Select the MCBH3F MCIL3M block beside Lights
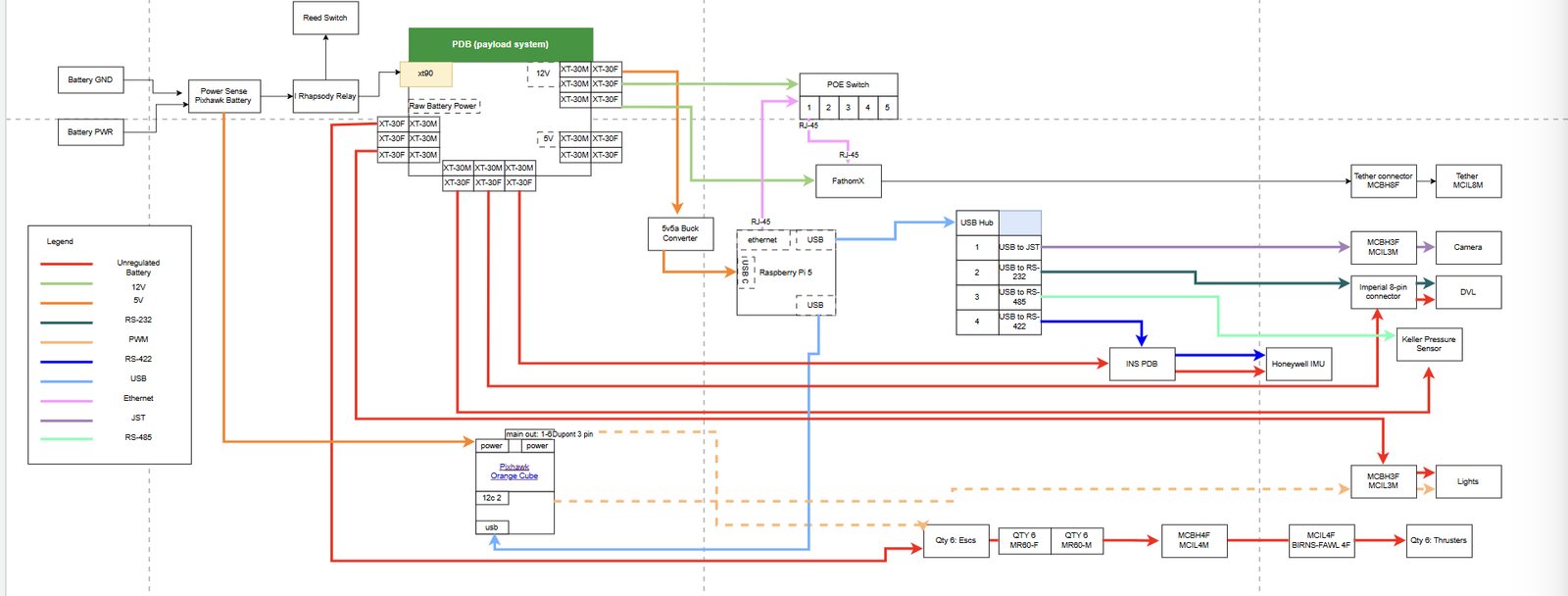The width and height of the screenshot is (1568, 596). point(1384,481)
